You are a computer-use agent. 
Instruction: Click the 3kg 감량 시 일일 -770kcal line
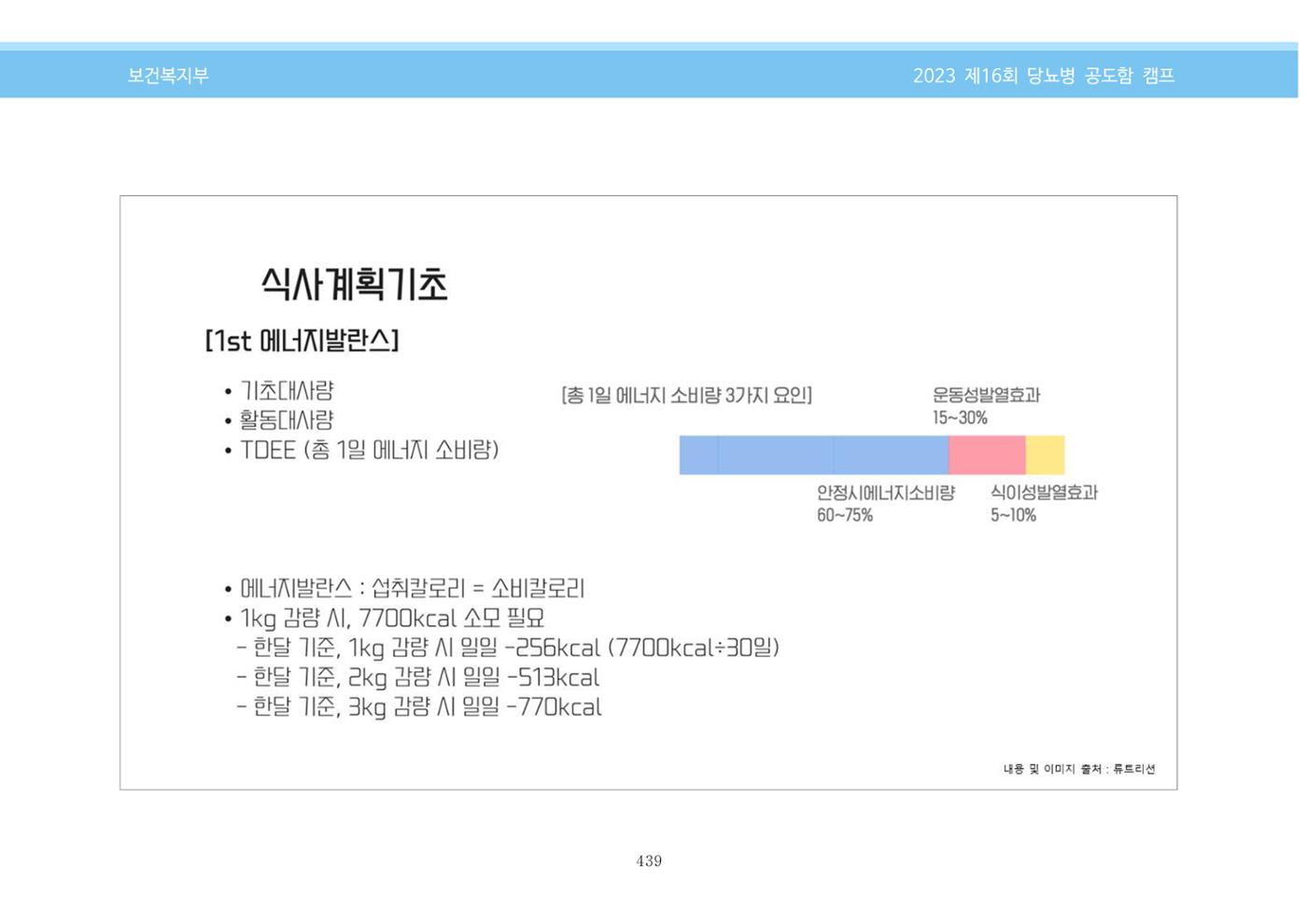pos(419,707)
